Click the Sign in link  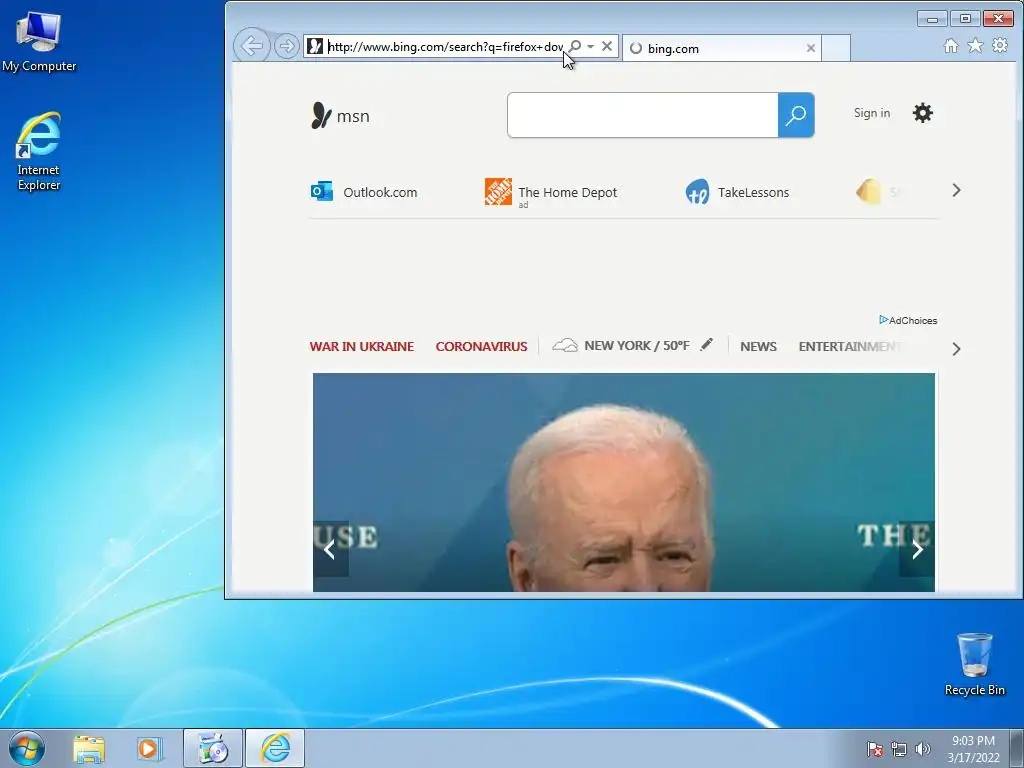pyautogui.click(x=872, y=113)
